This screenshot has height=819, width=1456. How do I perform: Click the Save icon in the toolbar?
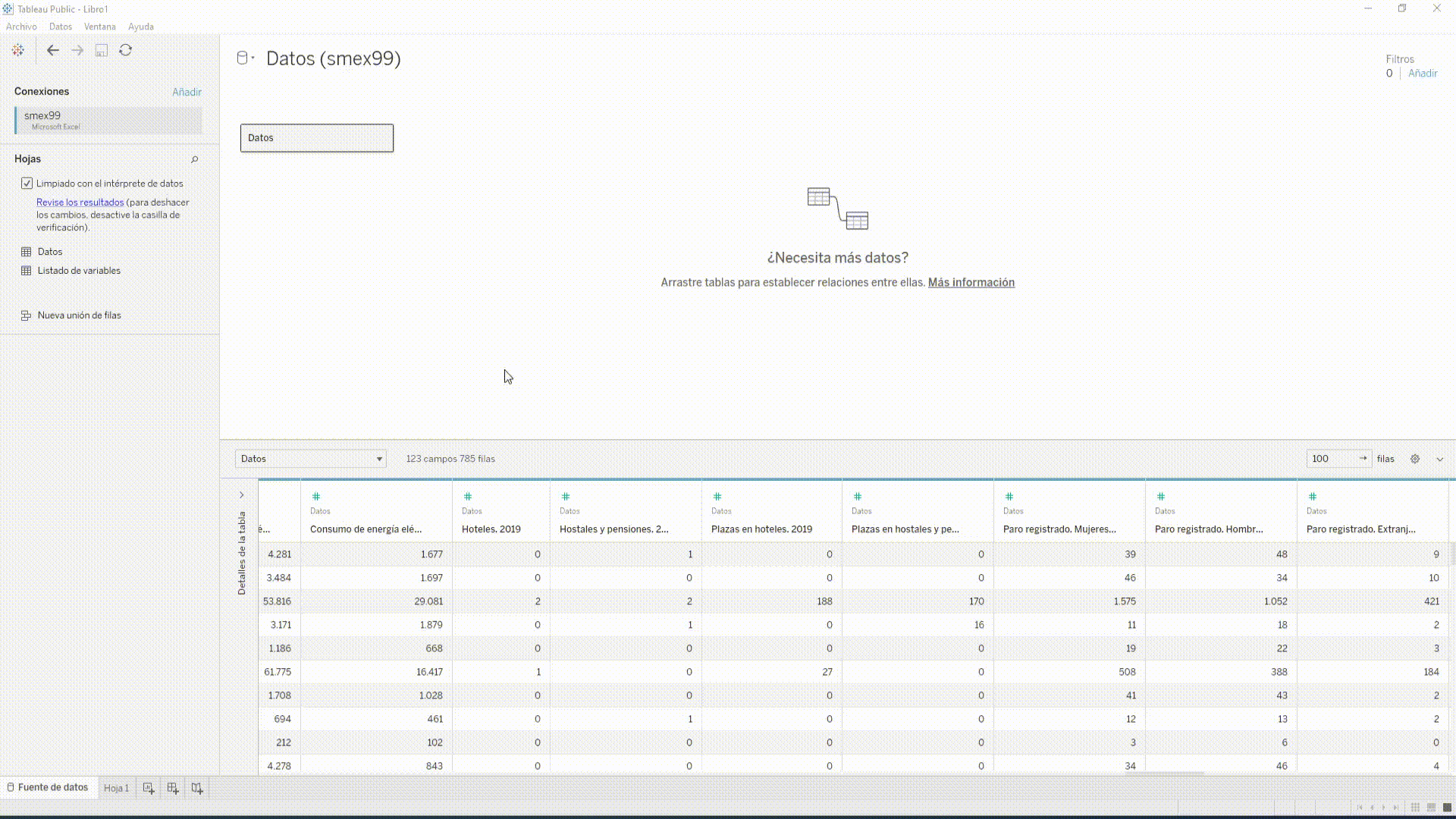102,50
